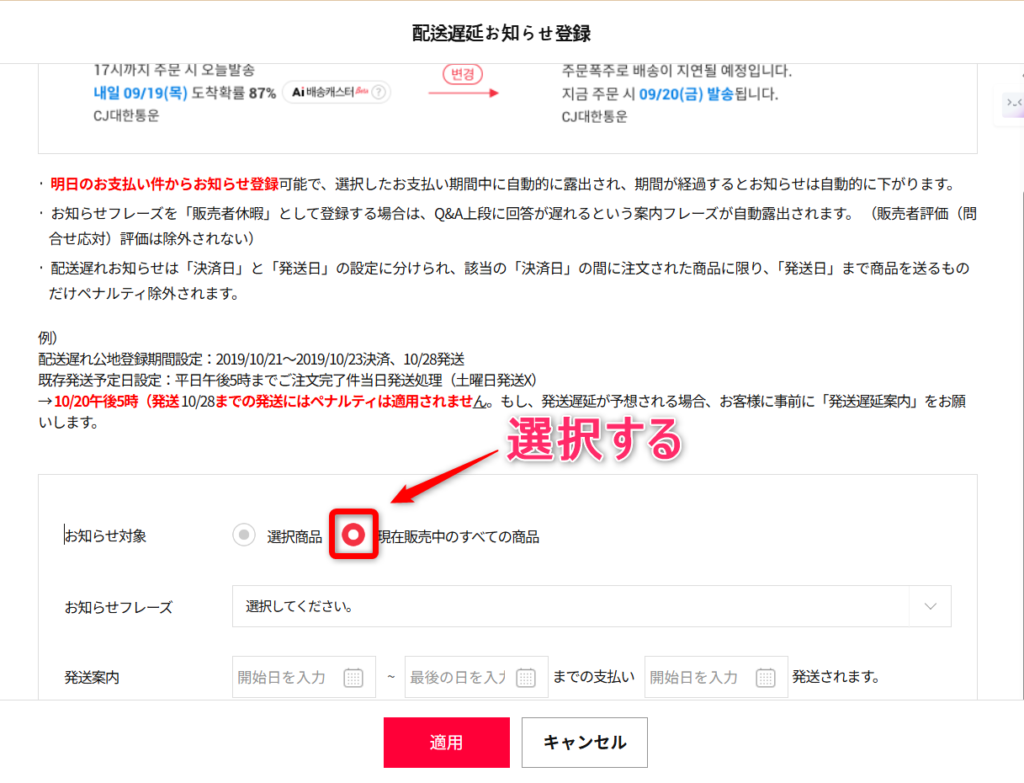Viewport: 1024px width, 783px height.
Task: Select 現在販売中のすべての商品 radio button
Action: (353, 536)
